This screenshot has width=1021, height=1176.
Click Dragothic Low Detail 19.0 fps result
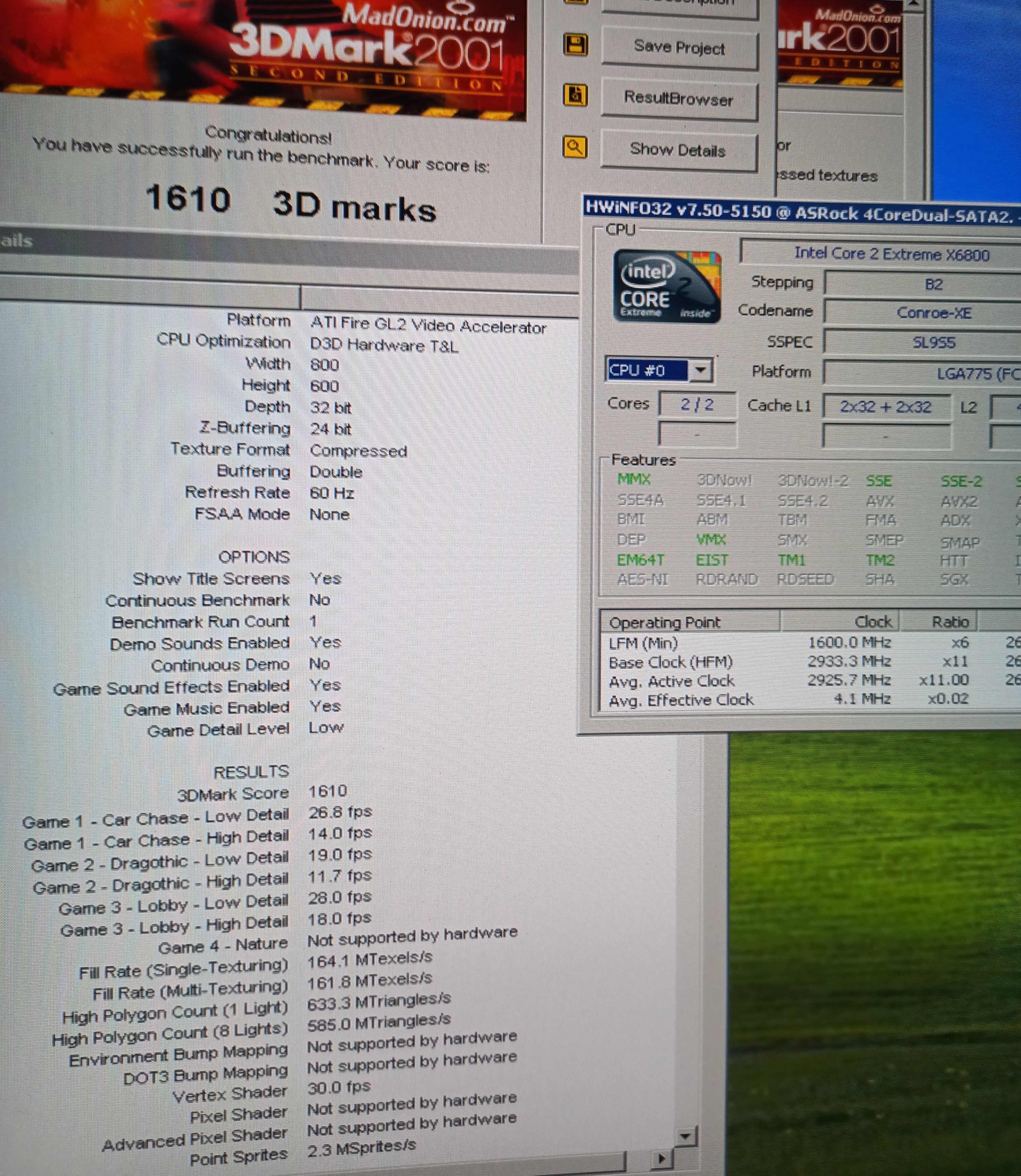pyautogui.click(x=340, y=854)
